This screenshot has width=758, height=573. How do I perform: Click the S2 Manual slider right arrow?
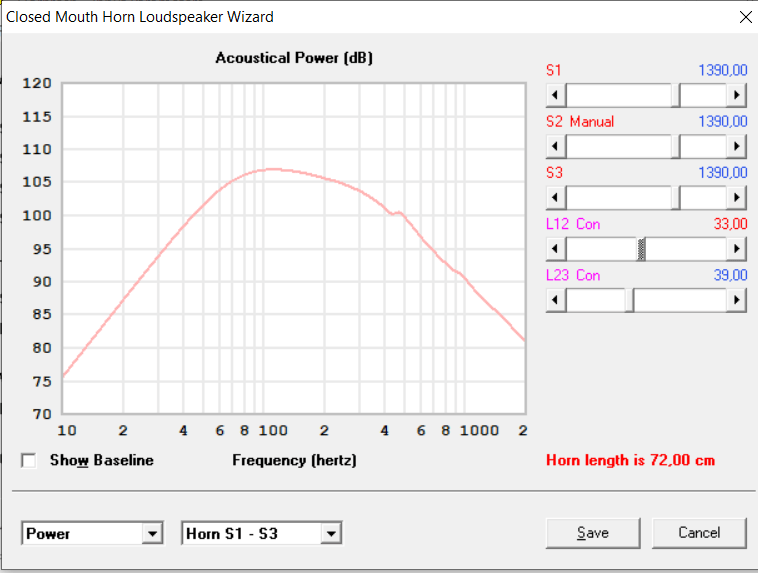coord(736,146)
